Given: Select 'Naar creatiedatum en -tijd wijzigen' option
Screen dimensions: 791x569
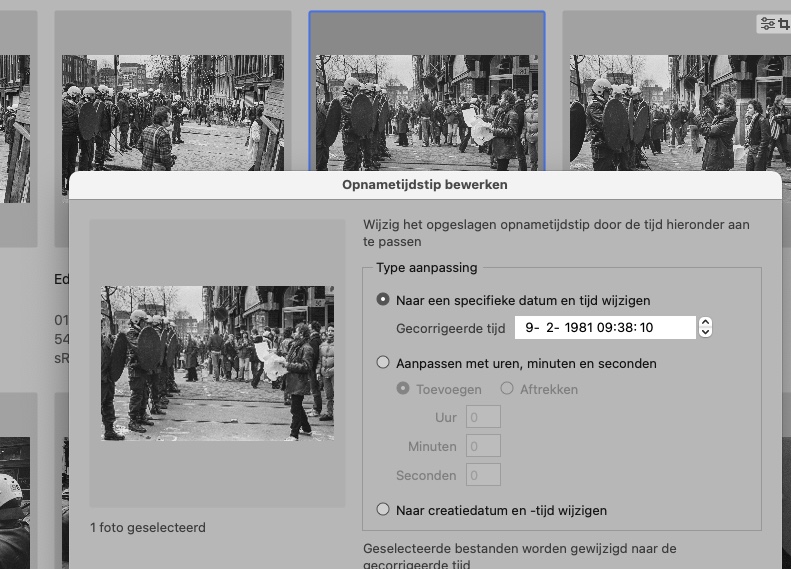Looking at the screenshot, I should click(x=383, y=510).
